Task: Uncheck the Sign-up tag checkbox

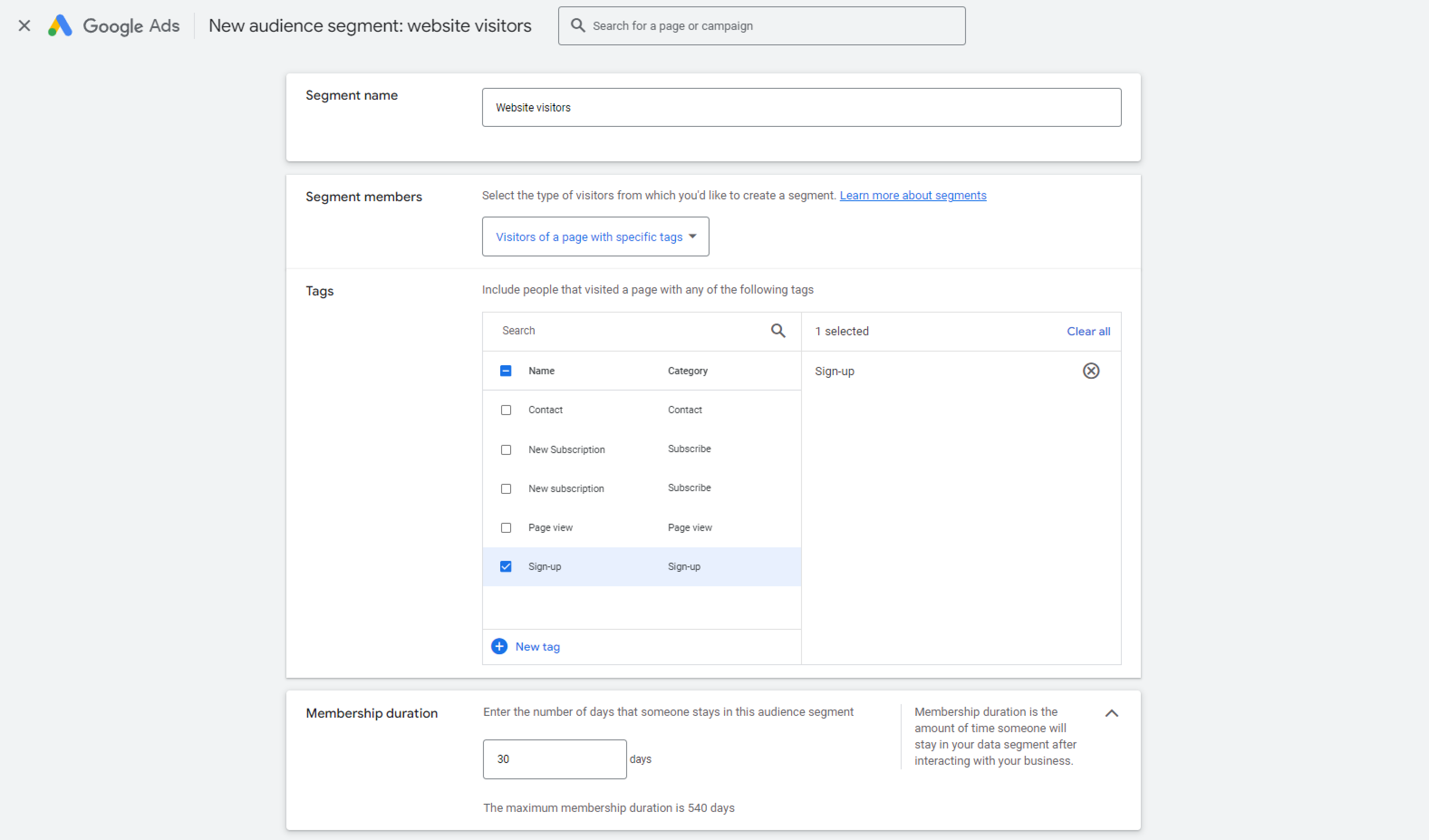Action: coord(506,567)
